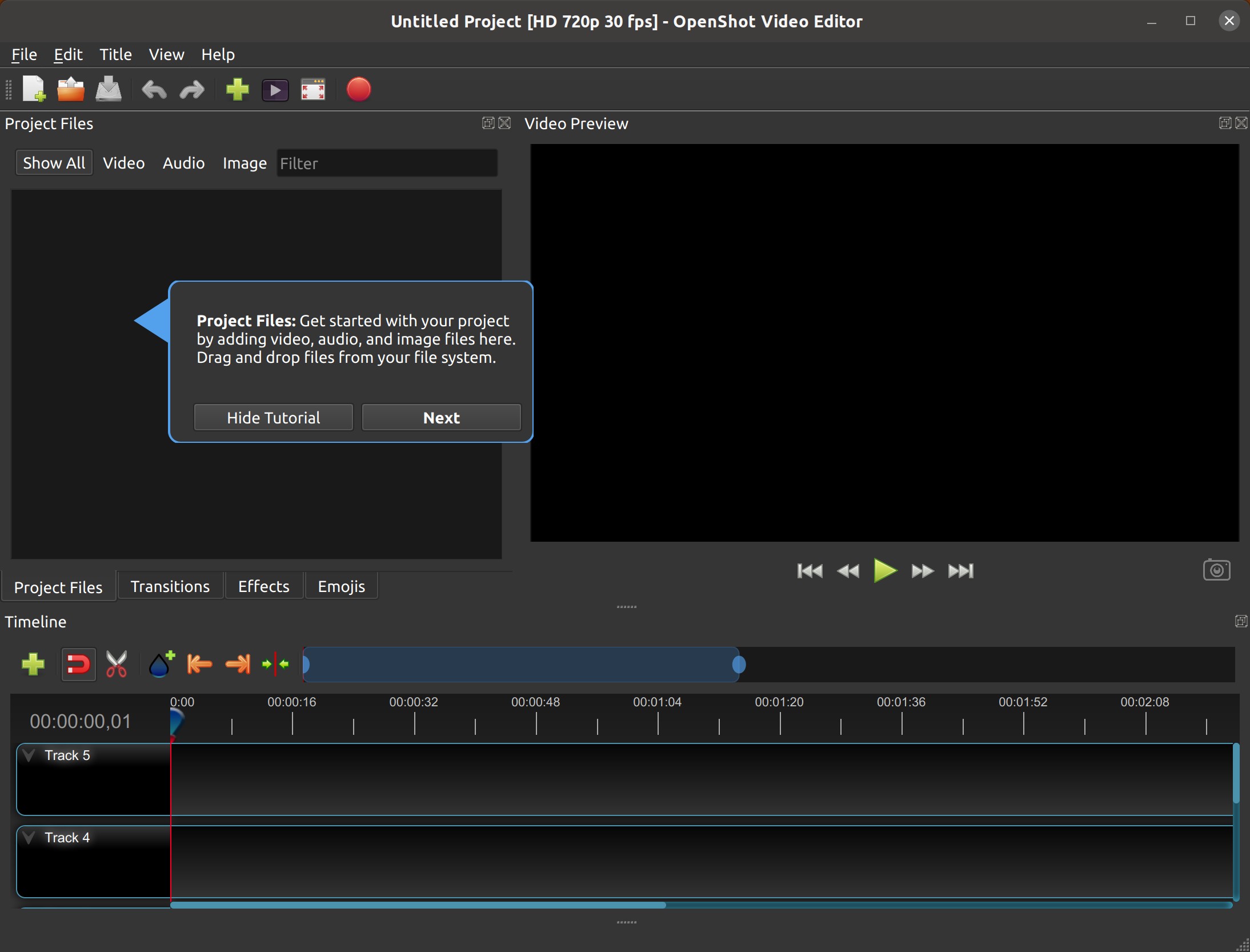The height and width of the screenshot is (952, 1250).
Task: Drag the timeline position slider
Action: pos(740,664)
